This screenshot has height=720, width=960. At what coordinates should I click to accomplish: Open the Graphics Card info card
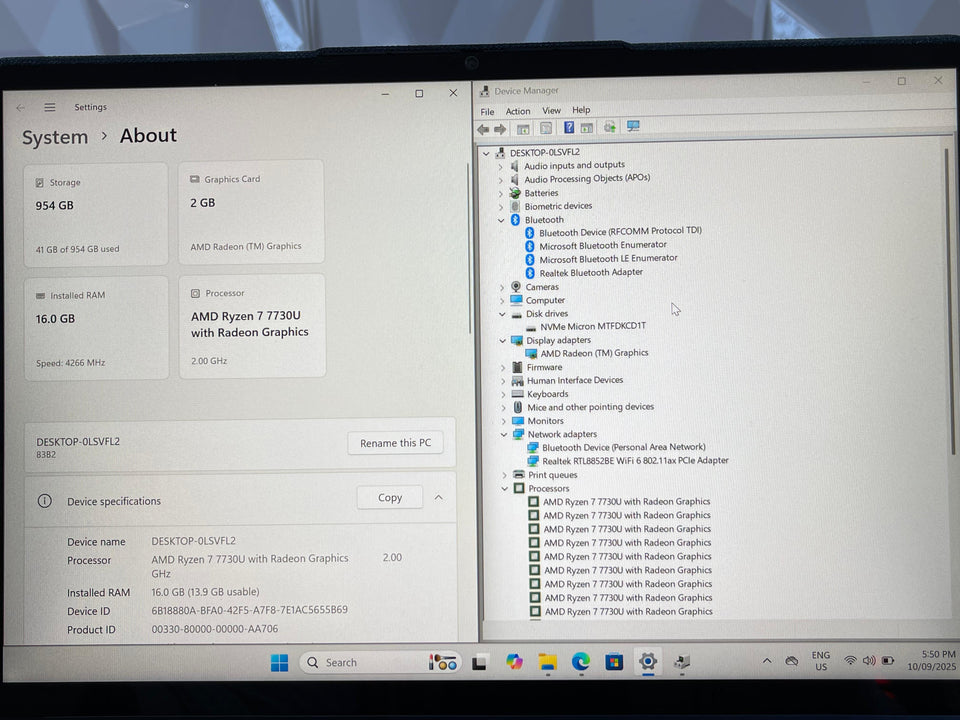(x=251, y=212)
